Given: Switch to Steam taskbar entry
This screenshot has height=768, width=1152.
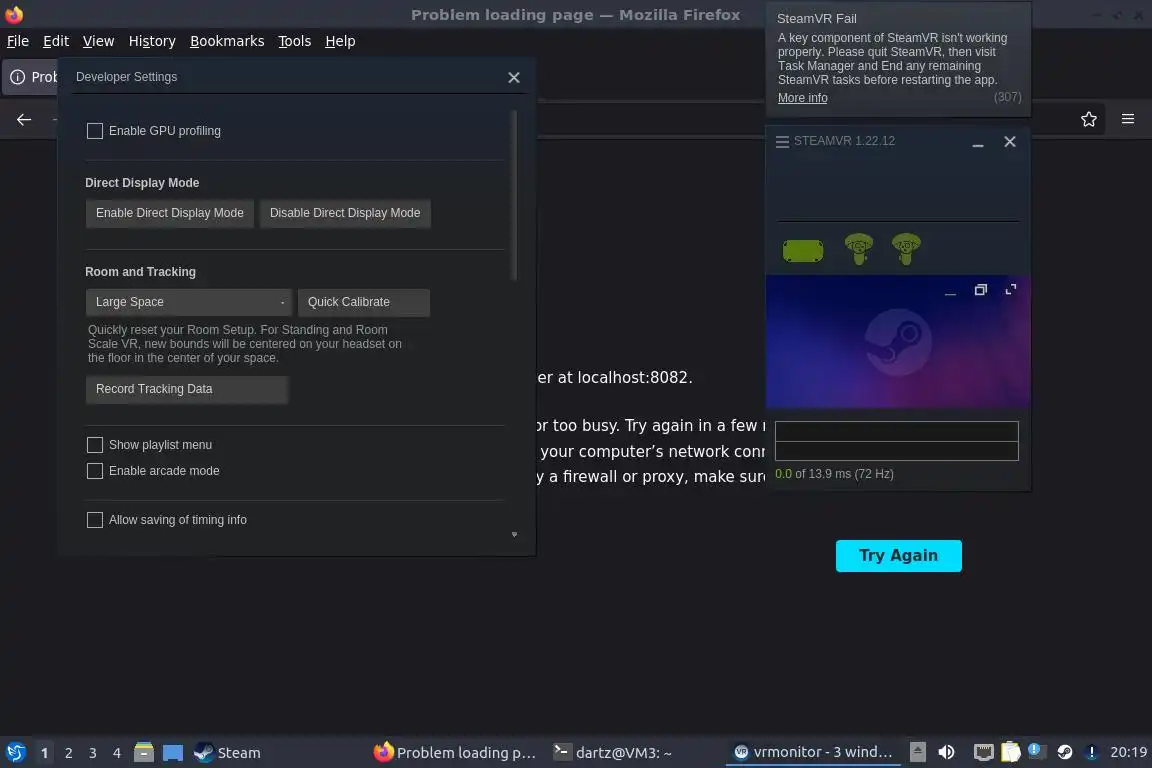Looking at the screenshot, I should (x=227, y=753).
